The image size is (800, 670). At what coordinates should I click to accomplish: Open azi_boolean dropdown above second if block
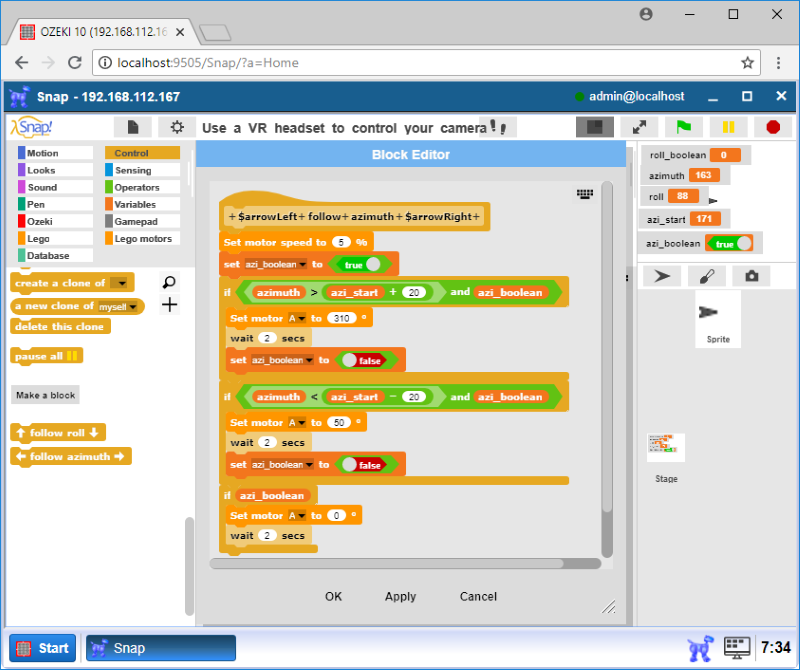point(309,360)
